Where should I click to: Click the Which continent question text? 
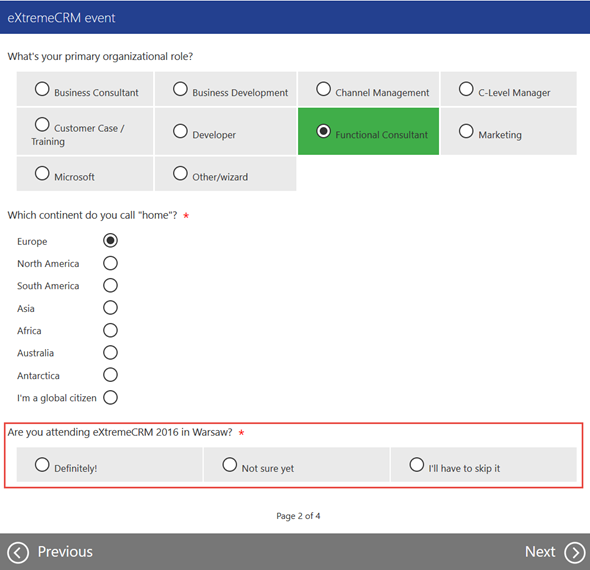coord(92,215)
